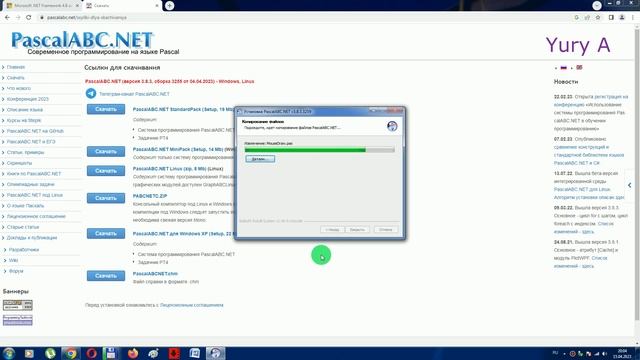Open Chrome profile avatar icon
The width and height of the screenshot is (640, 360).
click(x=622, y=18)
